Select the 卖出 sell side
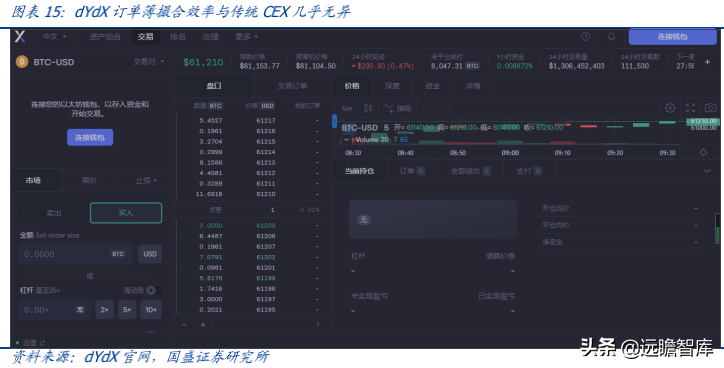 click(54, 213)
